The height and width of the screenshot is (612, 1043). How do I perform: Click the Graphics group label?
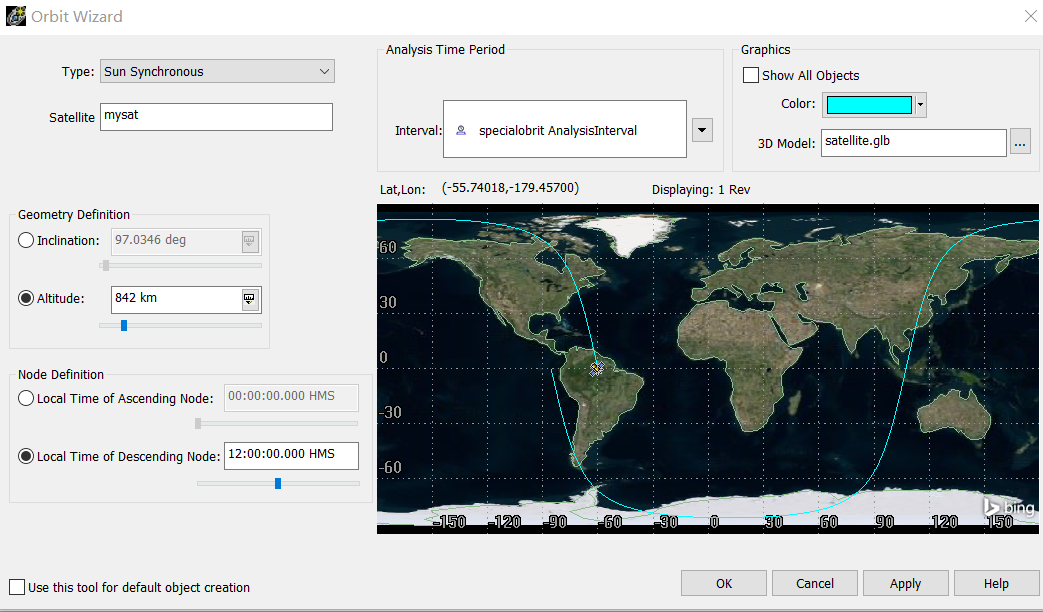[x=766, y=49]
